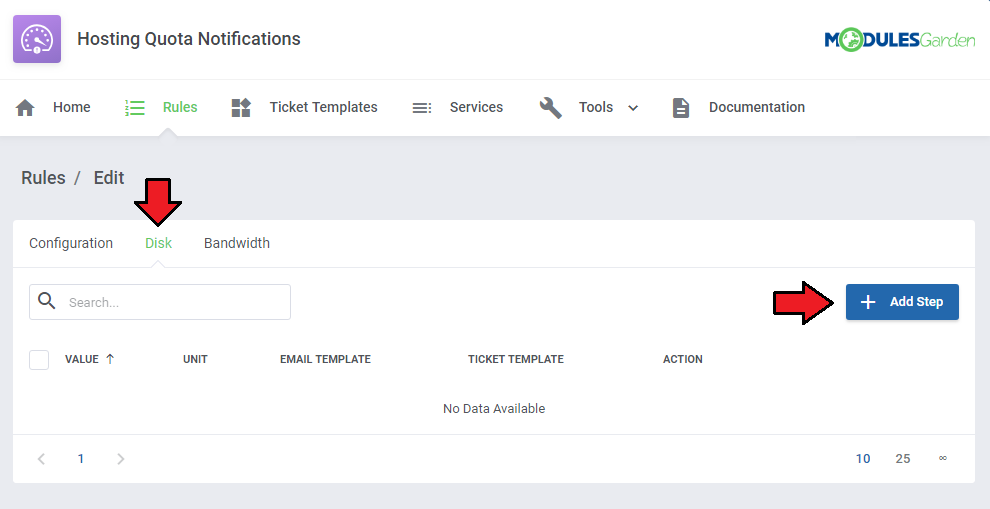The height and width of the screenshot is (509, 990).
Task: Tick the select-all checkbox in table header
Action: (x=39, y=359)
